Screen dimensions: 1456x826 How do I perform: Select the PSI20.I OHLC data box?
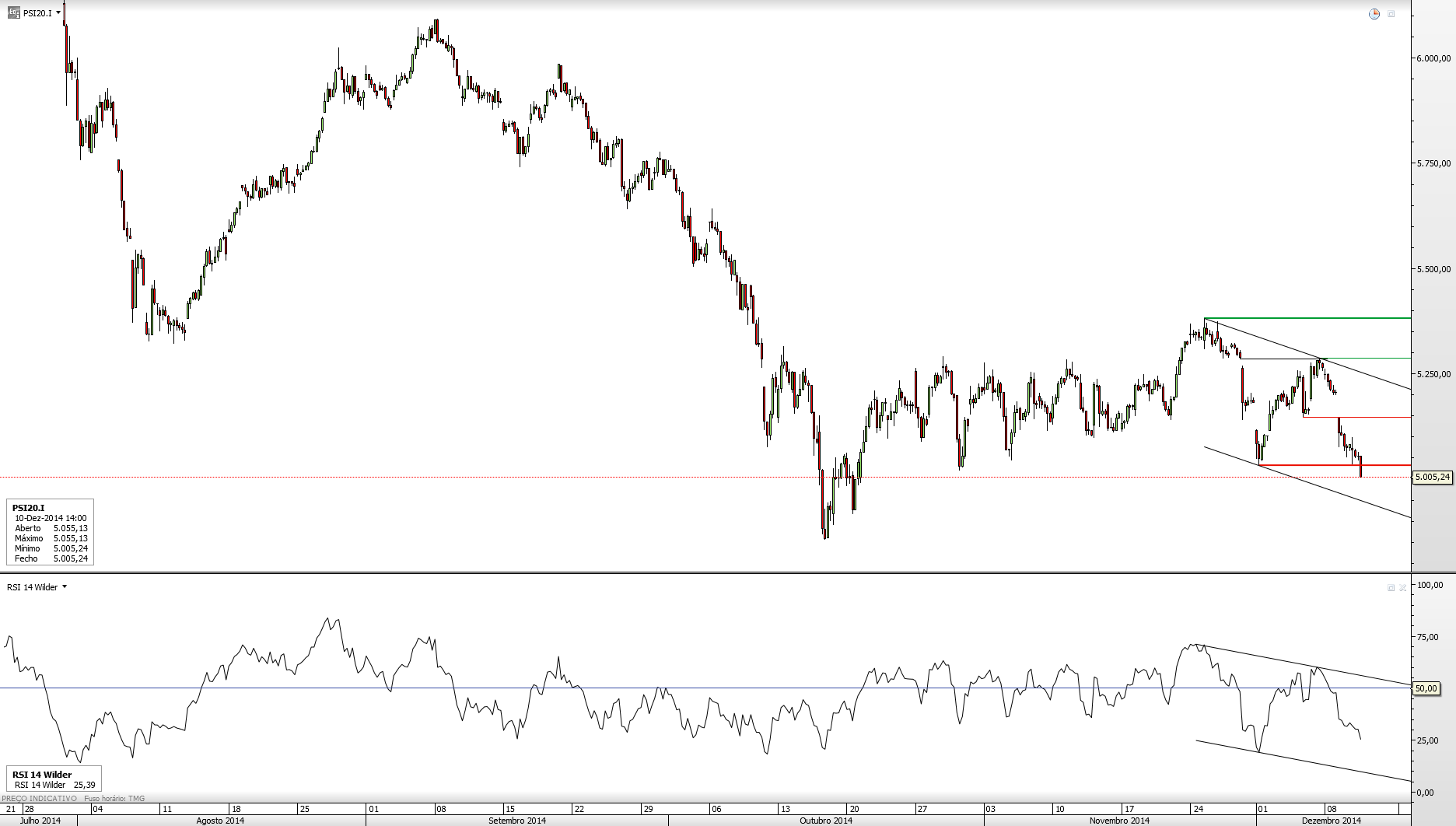50,532
